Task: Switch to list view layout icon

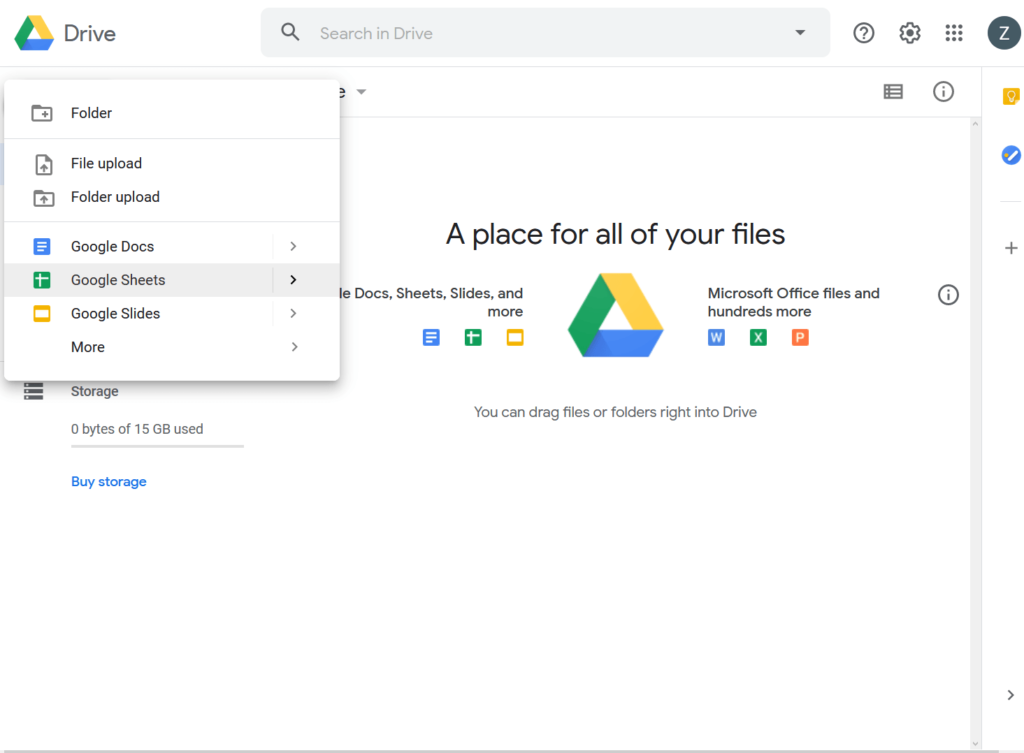Action: click(893, 91)
